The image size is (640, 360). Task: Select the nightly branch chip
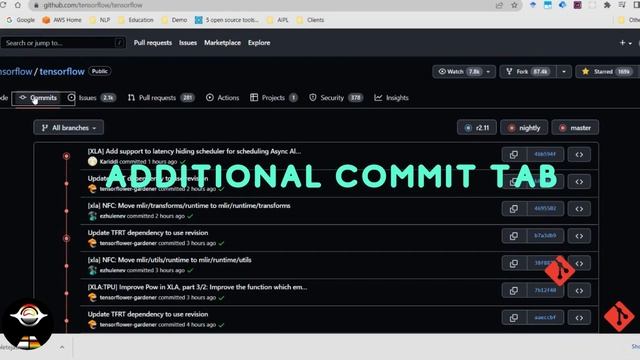pyautogui.click(x=524, y=128)
